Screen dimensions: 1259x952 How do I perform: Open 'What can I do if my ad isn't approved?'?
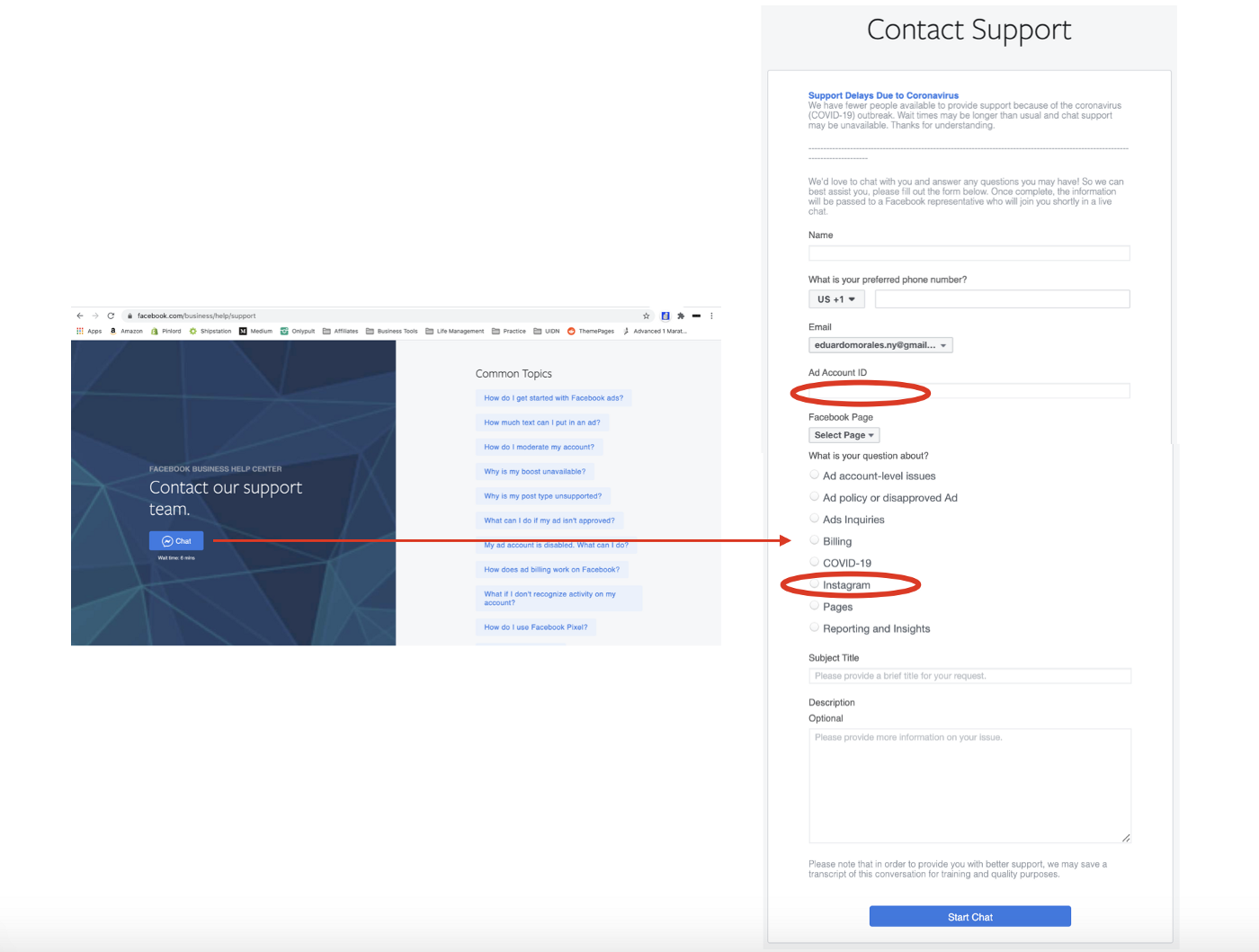[549, 520]
